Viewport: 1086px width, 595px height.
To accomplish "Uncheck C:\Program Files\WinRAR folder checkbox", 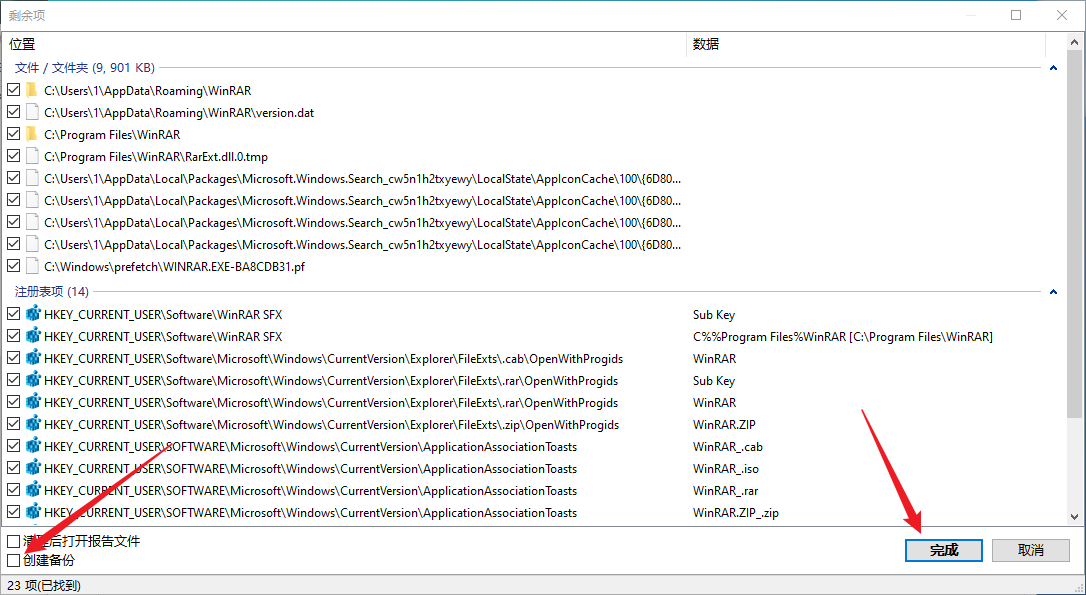I will [x=13, y=134].
